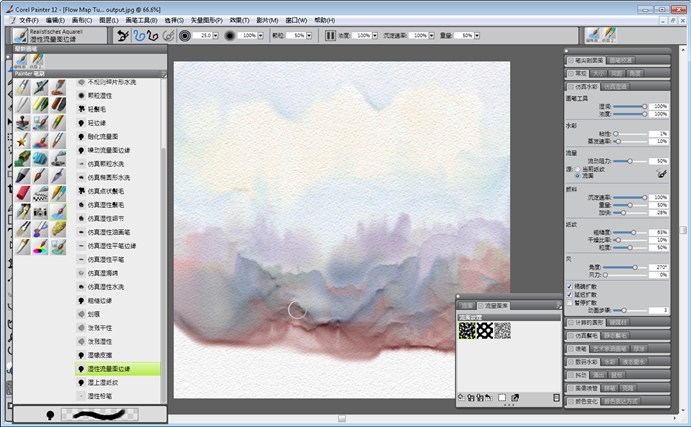Enable the black straight line strokes mode
Image resolution: width=691 pixels, height=427 pixels.
tap(153, 35)
